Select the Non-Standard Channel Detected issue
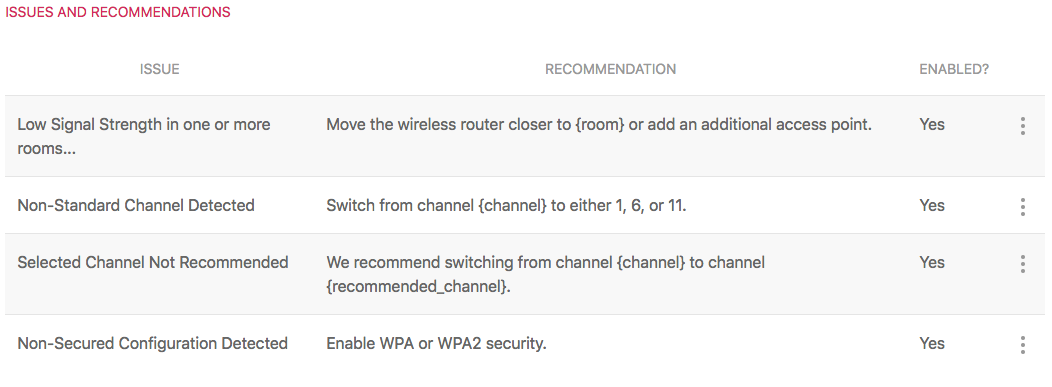The image size is (1052, 387). coord(136,205)
